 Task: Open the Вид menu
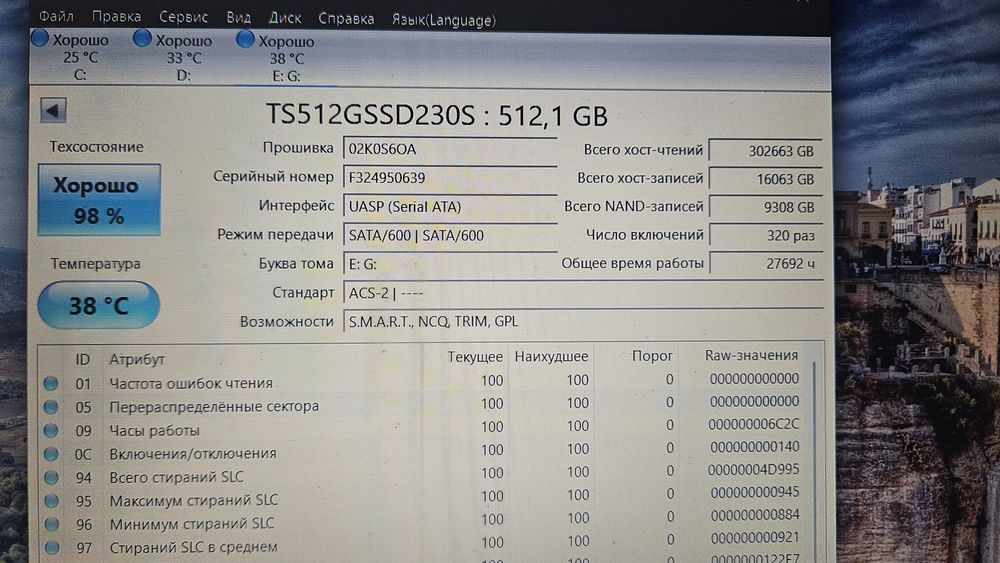click(x=239, y=17)
